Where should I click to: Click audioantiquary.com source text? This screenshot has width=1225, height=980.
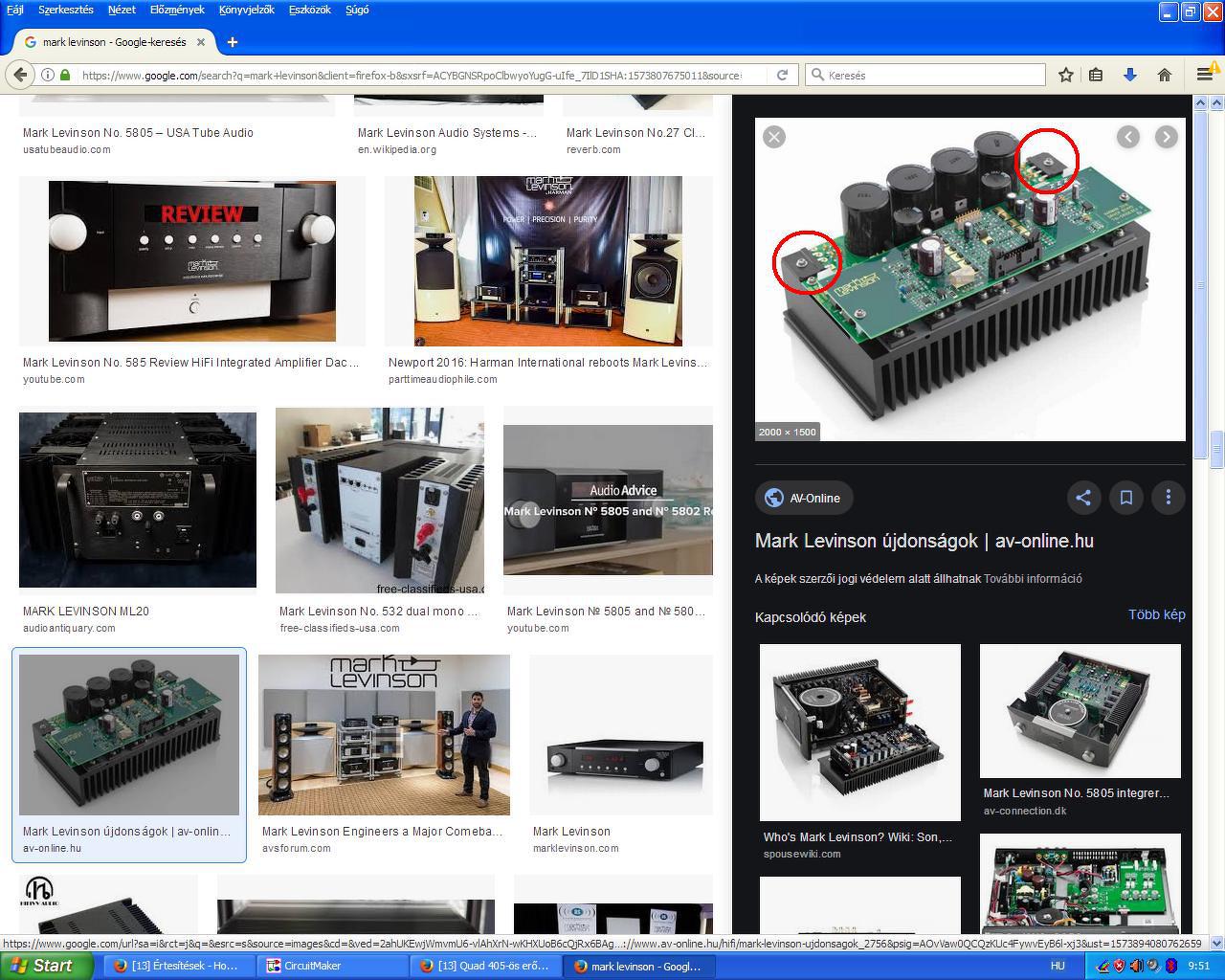tap(69, 628)
